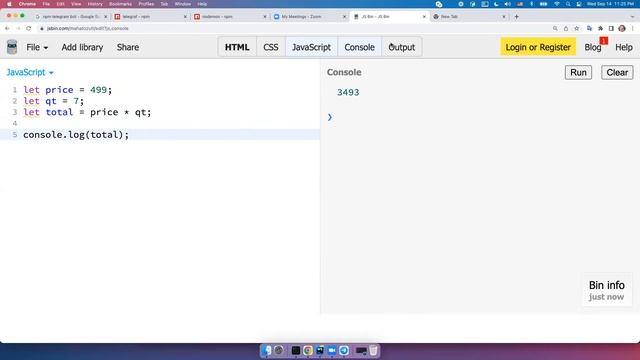Image resolution: width=640 pixels, height=360 pixels.
Task: Open the Apple menu
Action: 9,4
